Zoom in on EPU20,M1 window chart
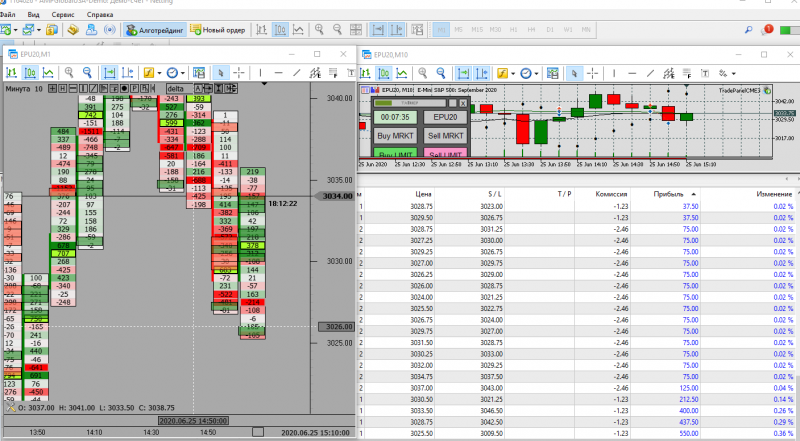Viewport: 800px width, 441px height. pos(69,73)
